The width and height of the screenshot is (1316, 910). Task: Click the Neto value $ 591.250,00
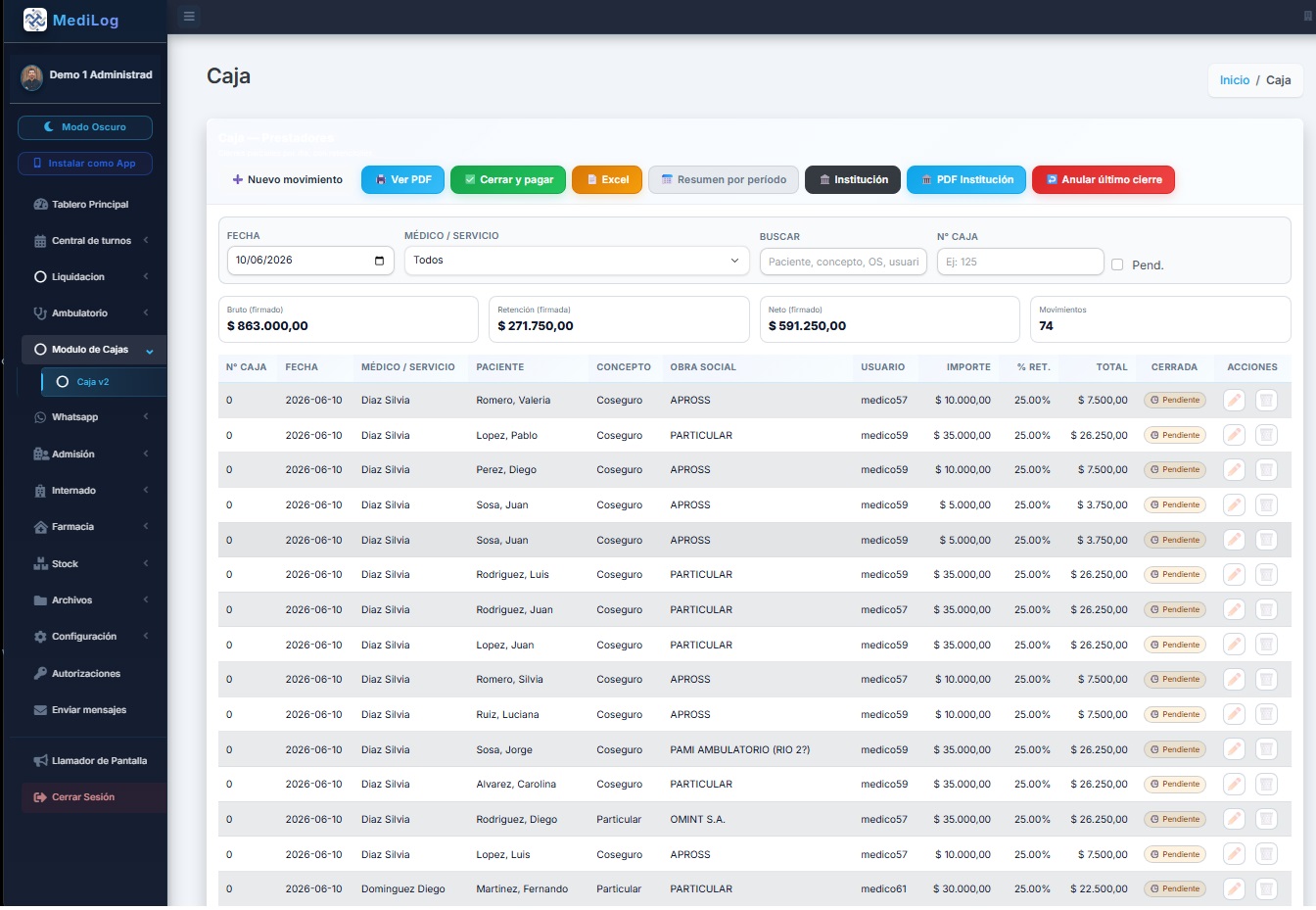coord(808,326)
